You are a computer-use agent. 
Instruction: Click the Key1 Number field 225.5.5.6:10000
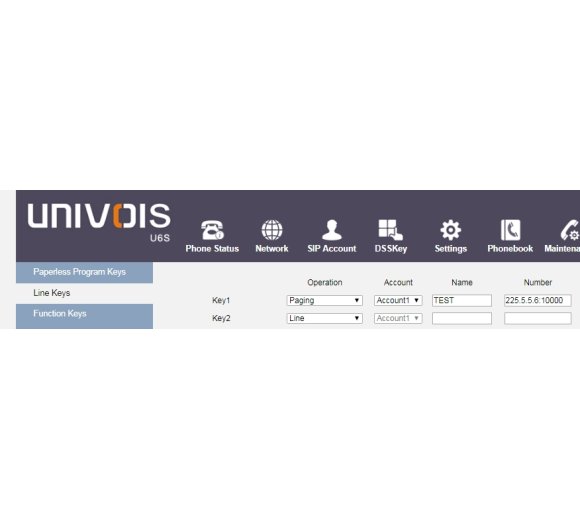click(537, 300)
